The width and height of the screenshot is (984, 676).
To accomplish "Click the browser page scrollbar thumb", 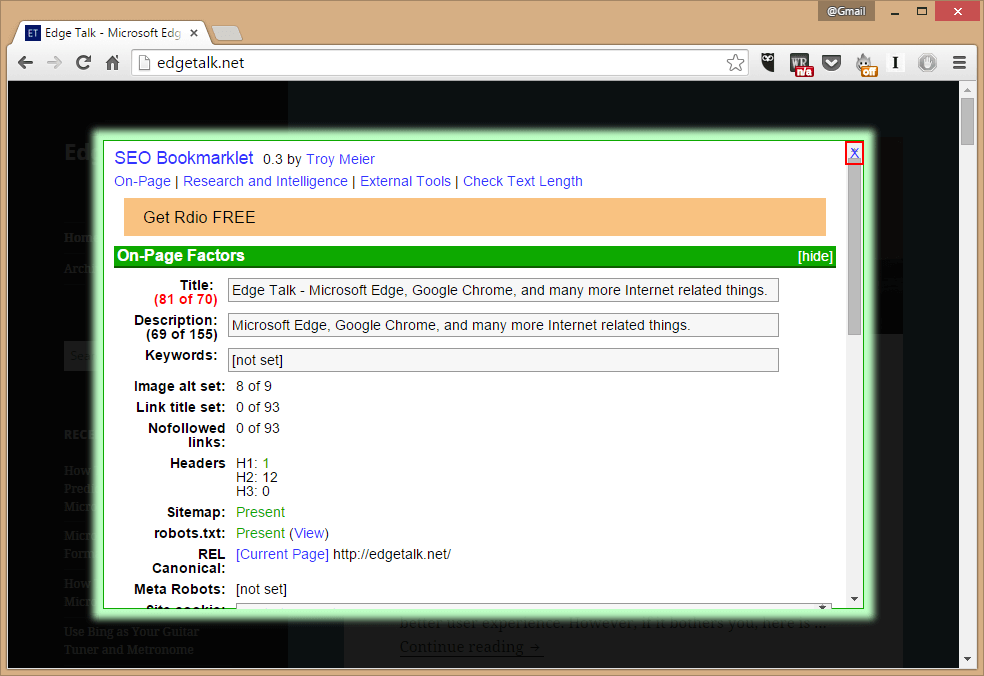I will (x=967, y=121).
